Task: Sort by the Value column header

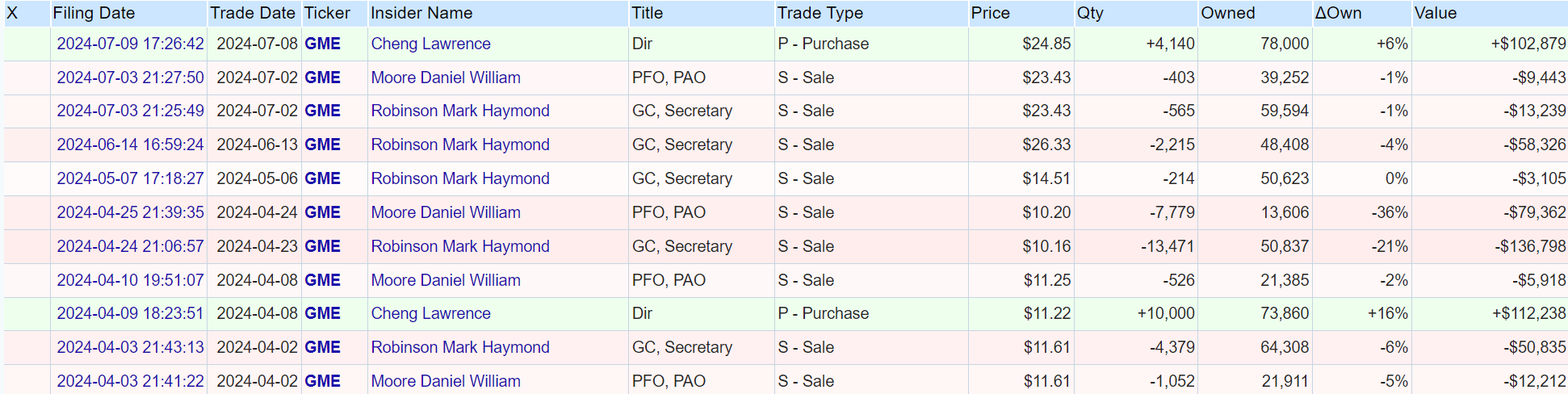Action: click(x=1435, y=13)
